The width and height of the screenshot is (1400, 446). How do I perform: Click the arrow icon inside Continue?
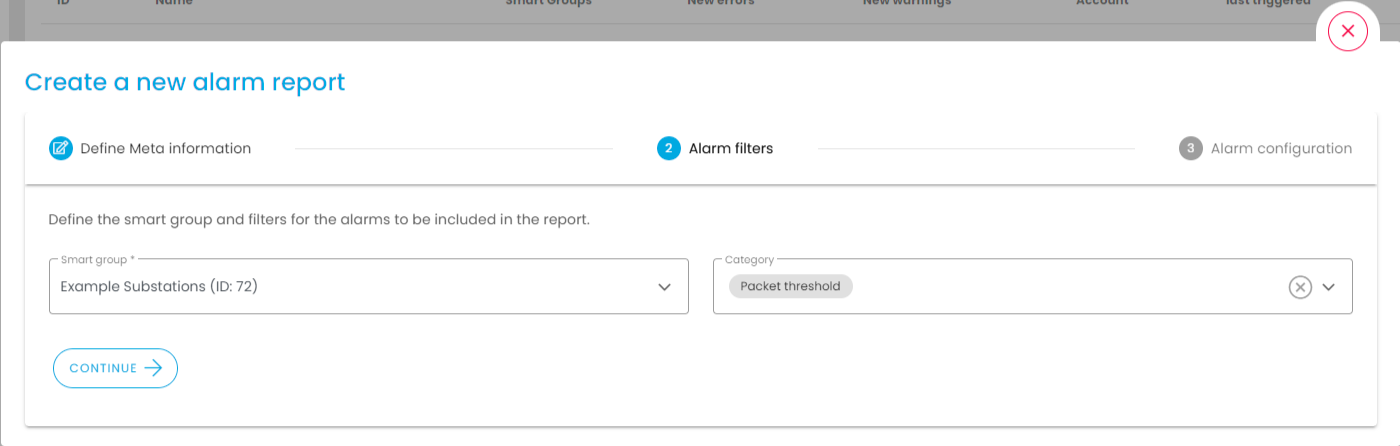pyautogui.click(x=153, y=368)
